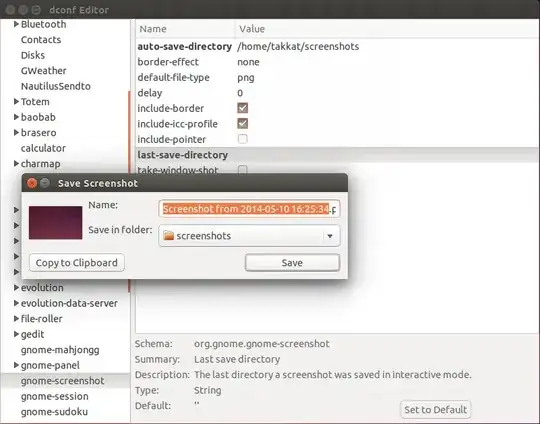This screenshot has width=540, height=424.
Task: Click the Copy to Clipboard button
Action: [x=76, y=263]
